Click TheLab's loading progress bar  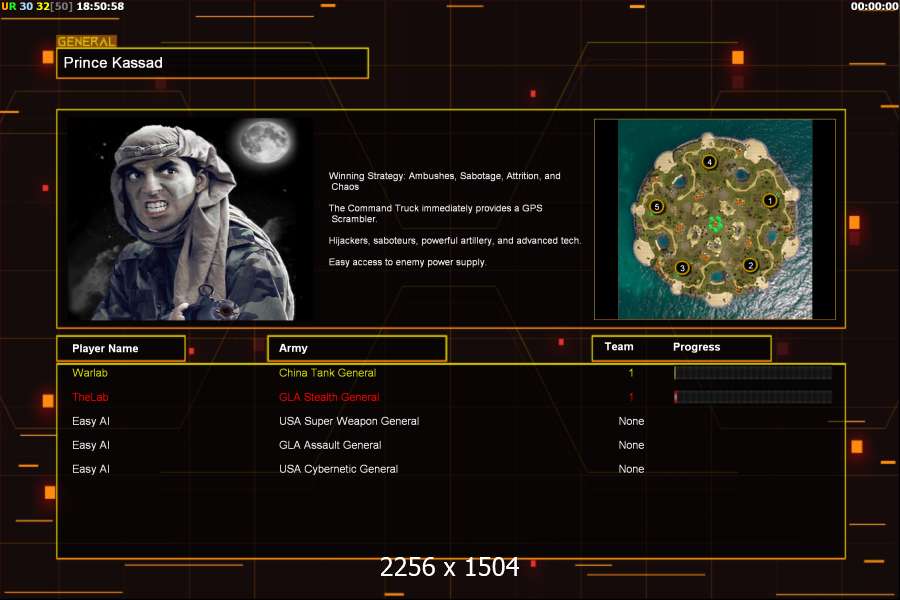(753, 397)
